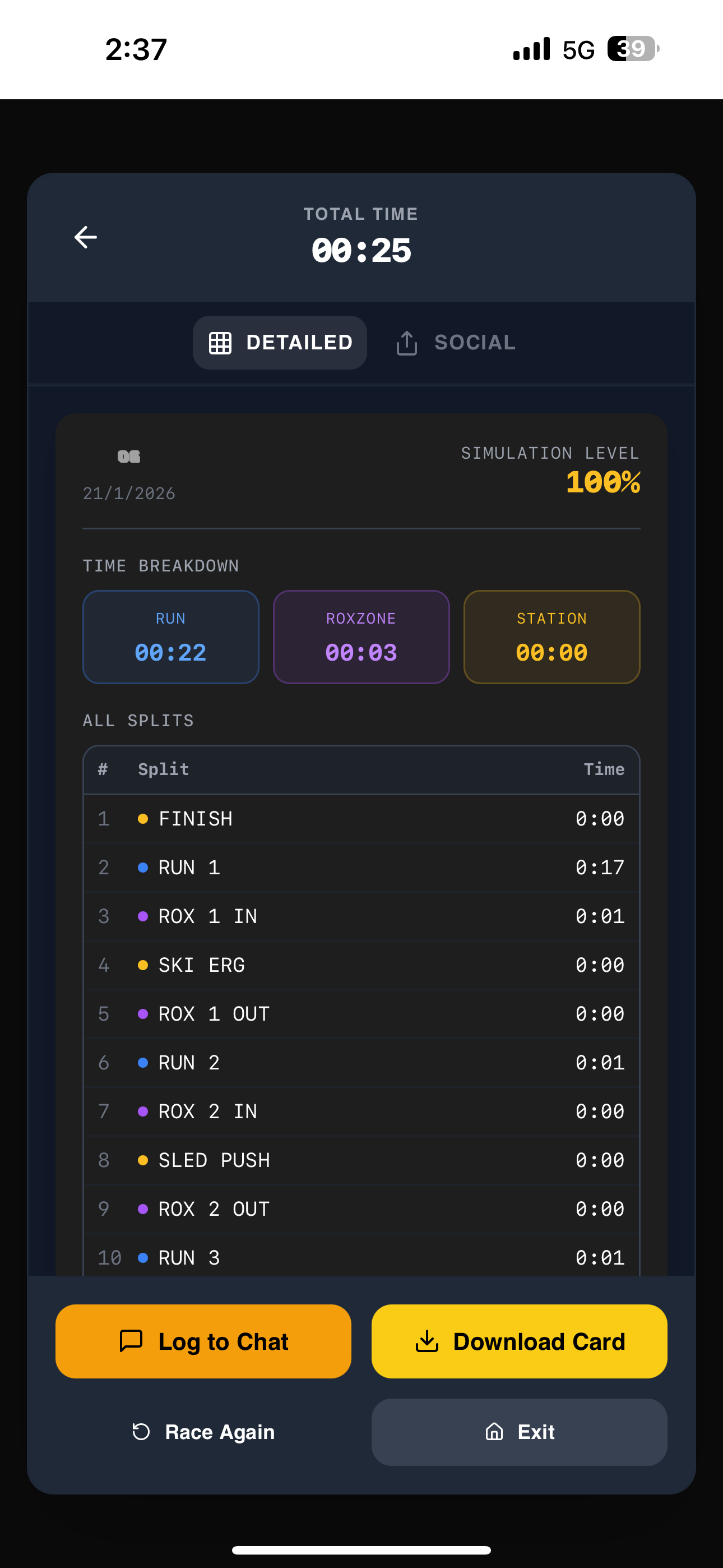This screenshot has width=723, height=1568.
Task: Tap the back arrow at top left
Action: [85, 237]
